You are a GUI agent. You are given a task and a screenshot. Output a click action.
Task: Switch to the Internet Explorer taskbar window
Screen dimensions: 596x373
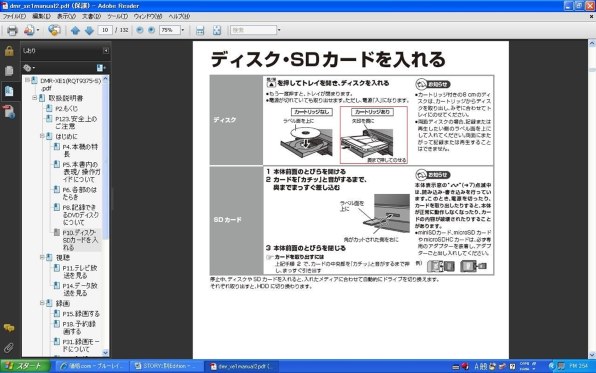click(x=91, y=366)
